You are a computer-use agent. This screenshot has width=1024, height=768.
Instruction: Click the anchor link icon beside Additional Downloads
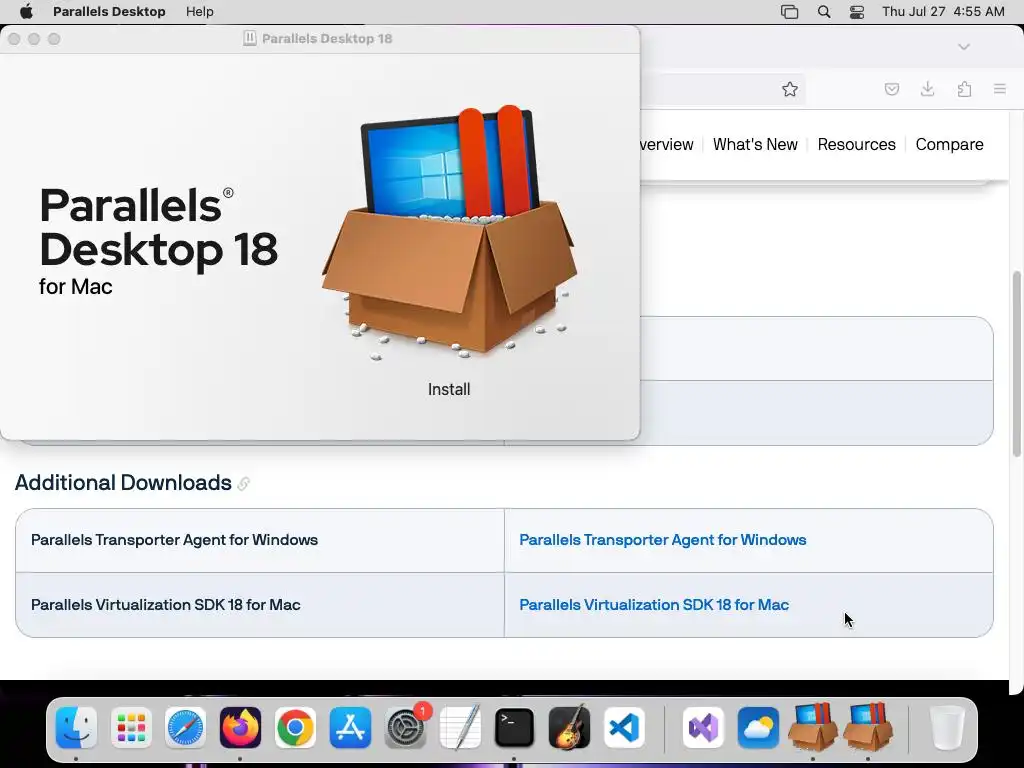(244, 484)
